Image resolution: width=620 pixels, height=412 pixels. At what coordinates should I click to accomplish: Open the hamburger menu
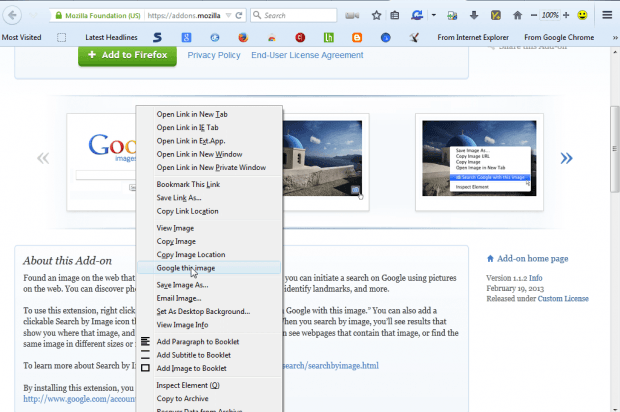click(x=607, y=15)
